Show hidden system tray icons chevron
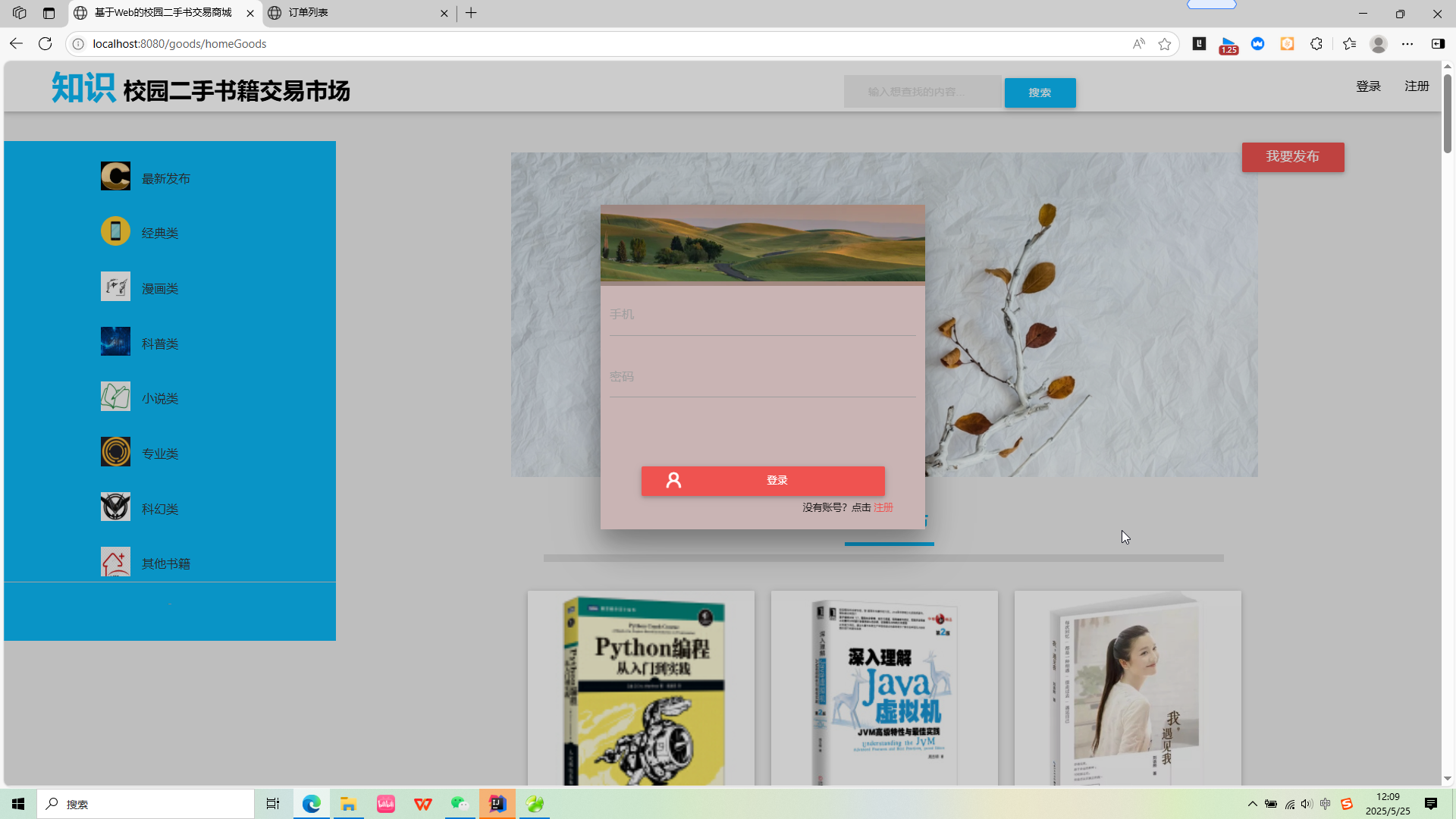 coord(1252,804)
